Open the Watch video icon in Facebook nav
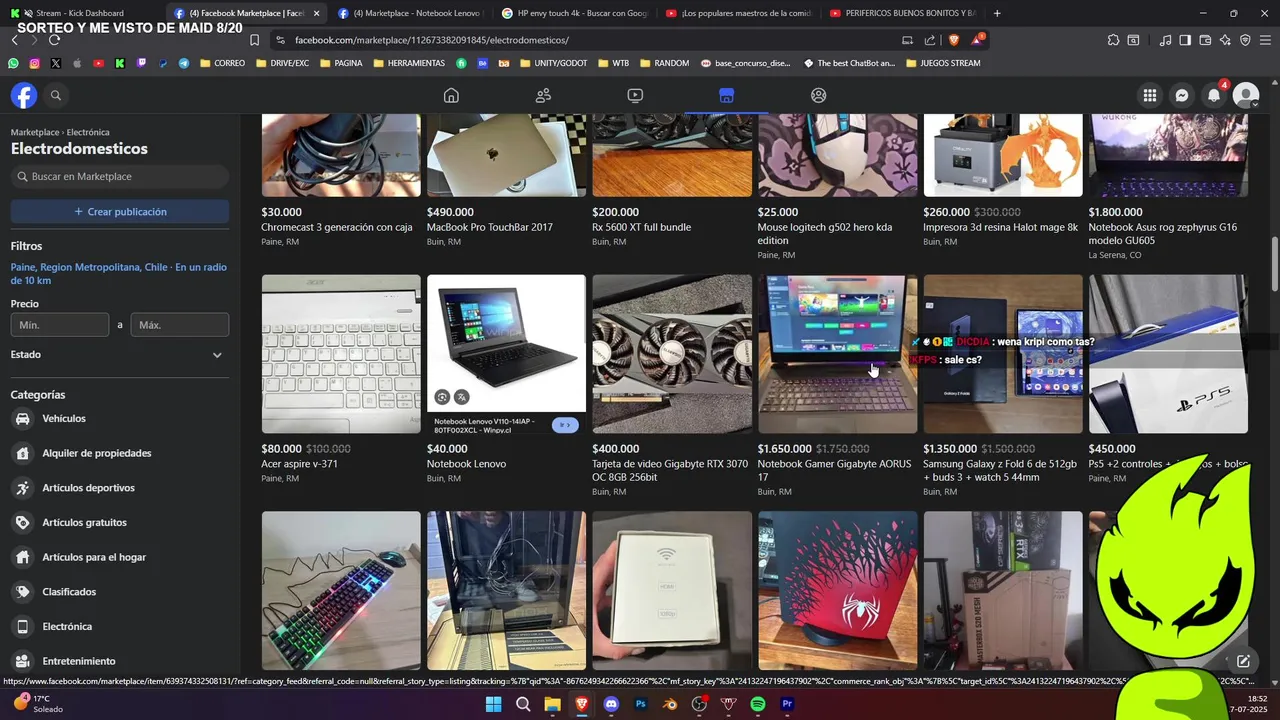The width and height of the screenshot is (1280, 720). (x=635, y=95)
